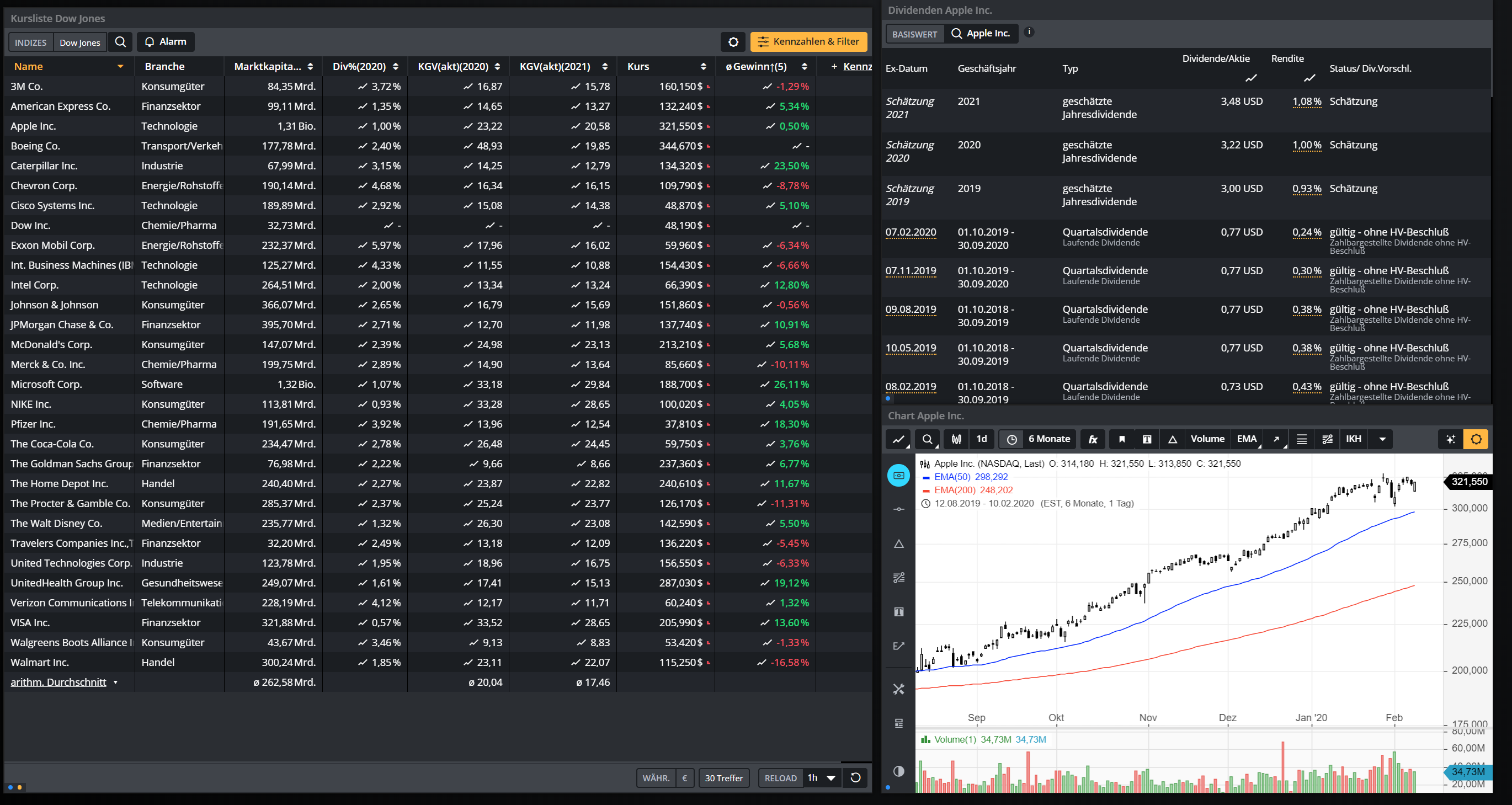Screen dimensions: 1512x805
Task: Click the Boeing Co. row name
Action: click(x=35, y=146)
